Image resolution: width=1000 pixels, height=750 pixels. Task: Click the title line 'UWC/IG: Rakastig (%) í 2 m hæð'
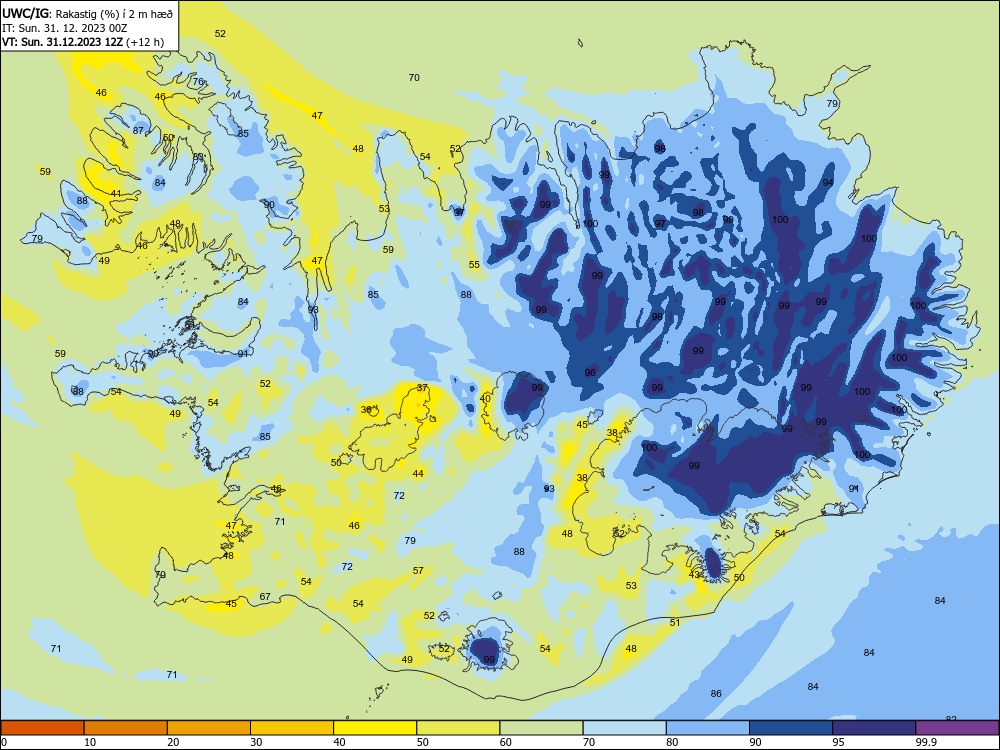(x=87, y=12)
